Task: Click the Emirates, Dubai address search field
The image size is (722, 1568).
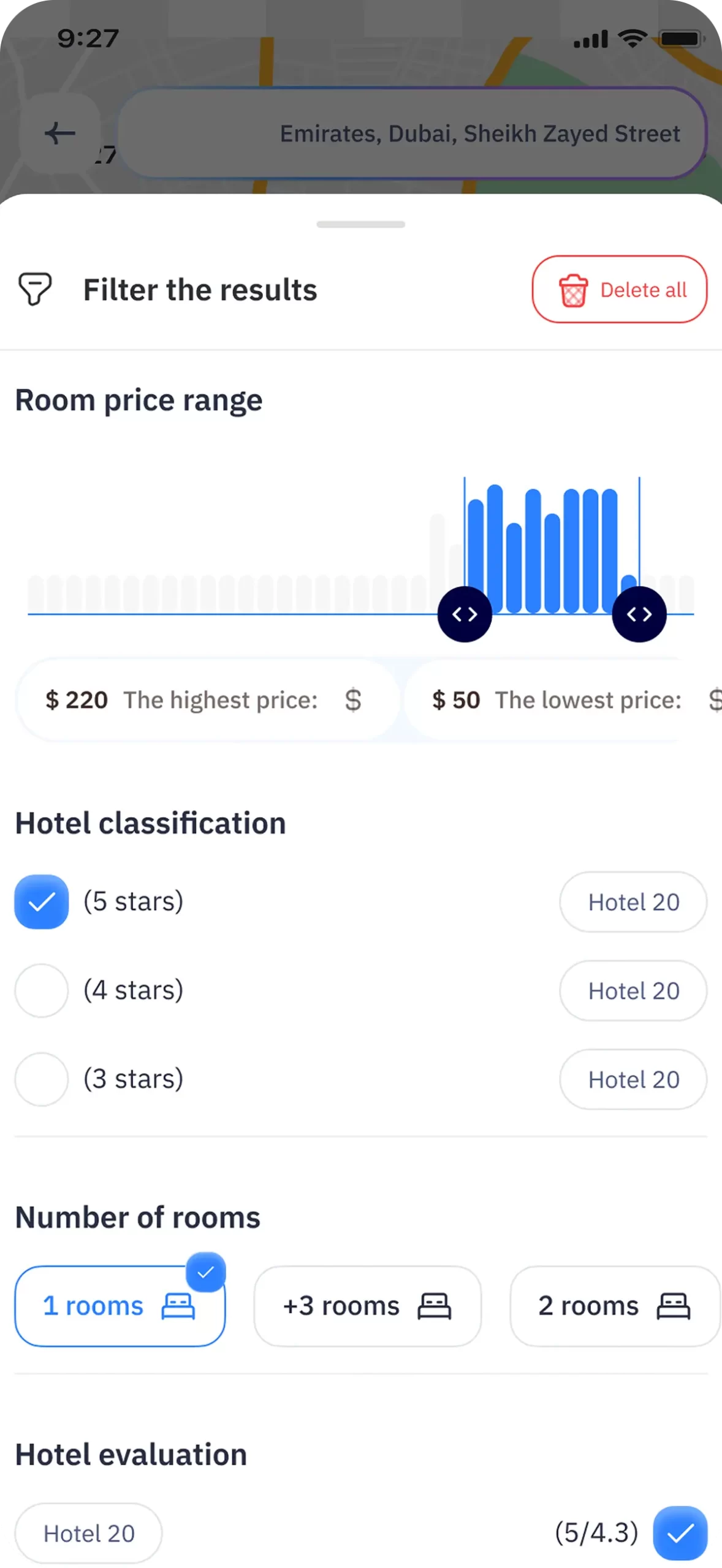Action: pos(412,134)
